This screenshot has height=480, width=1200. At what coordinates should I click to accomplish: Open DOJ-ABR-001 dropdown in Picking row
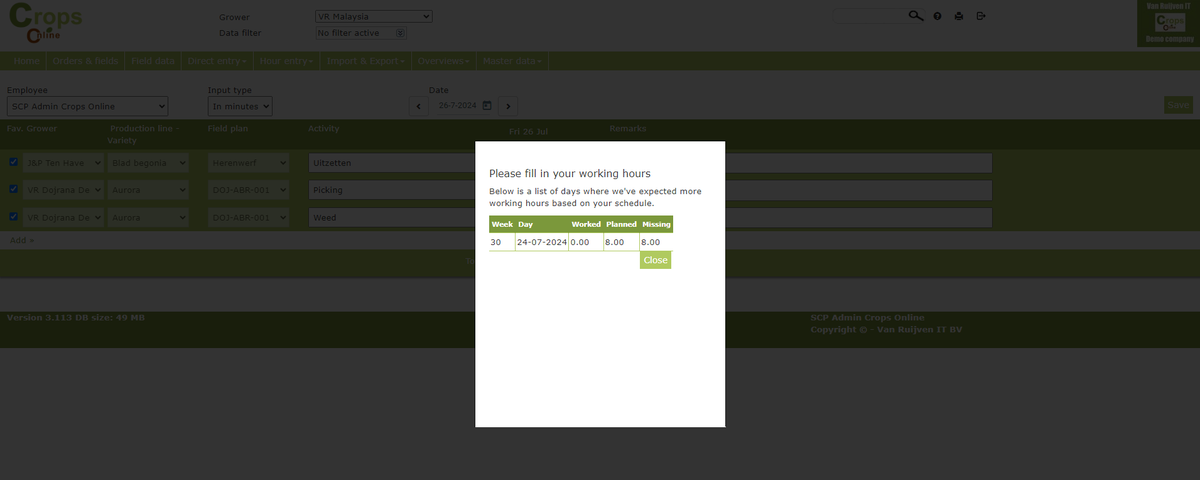[249, 190]
